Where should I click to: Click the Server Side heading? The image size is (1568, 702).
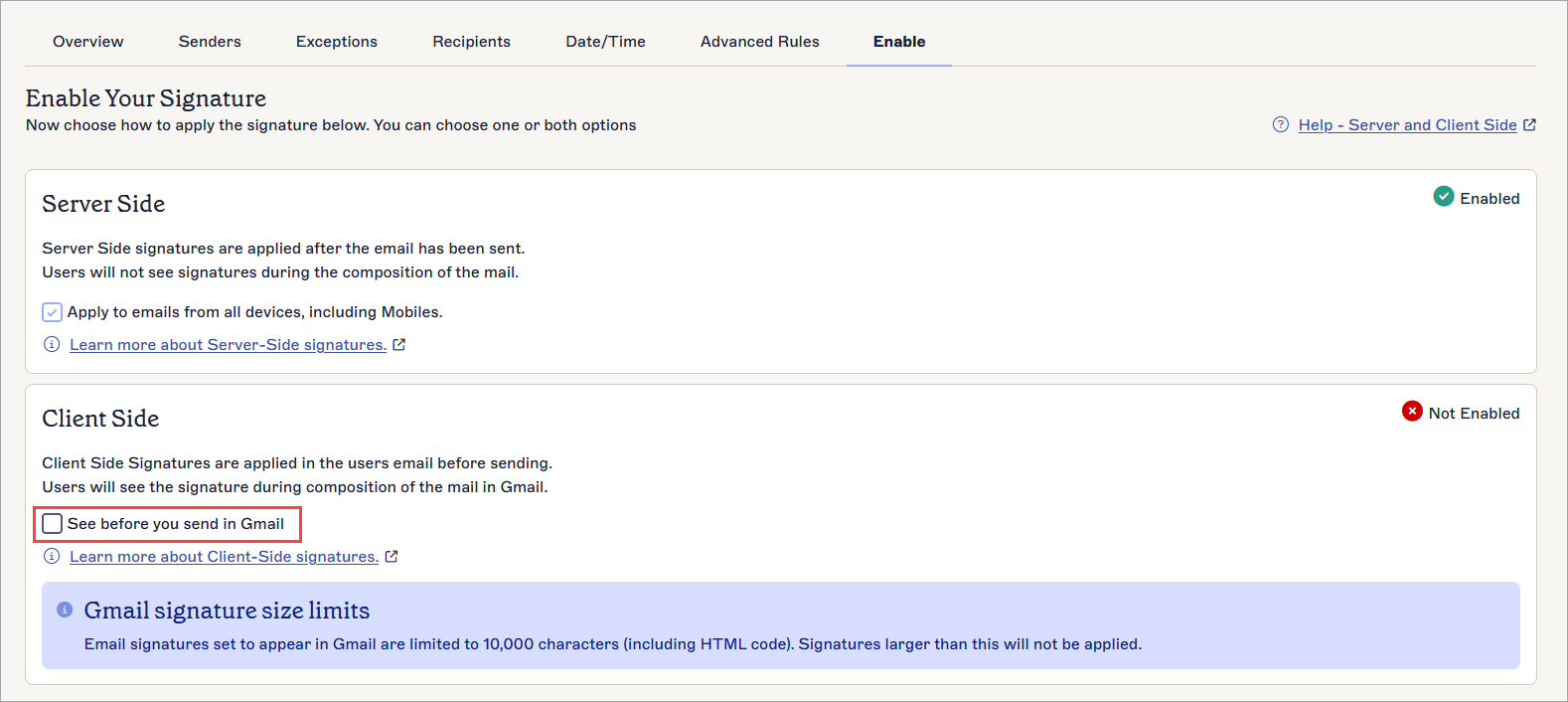click(103, 204)
